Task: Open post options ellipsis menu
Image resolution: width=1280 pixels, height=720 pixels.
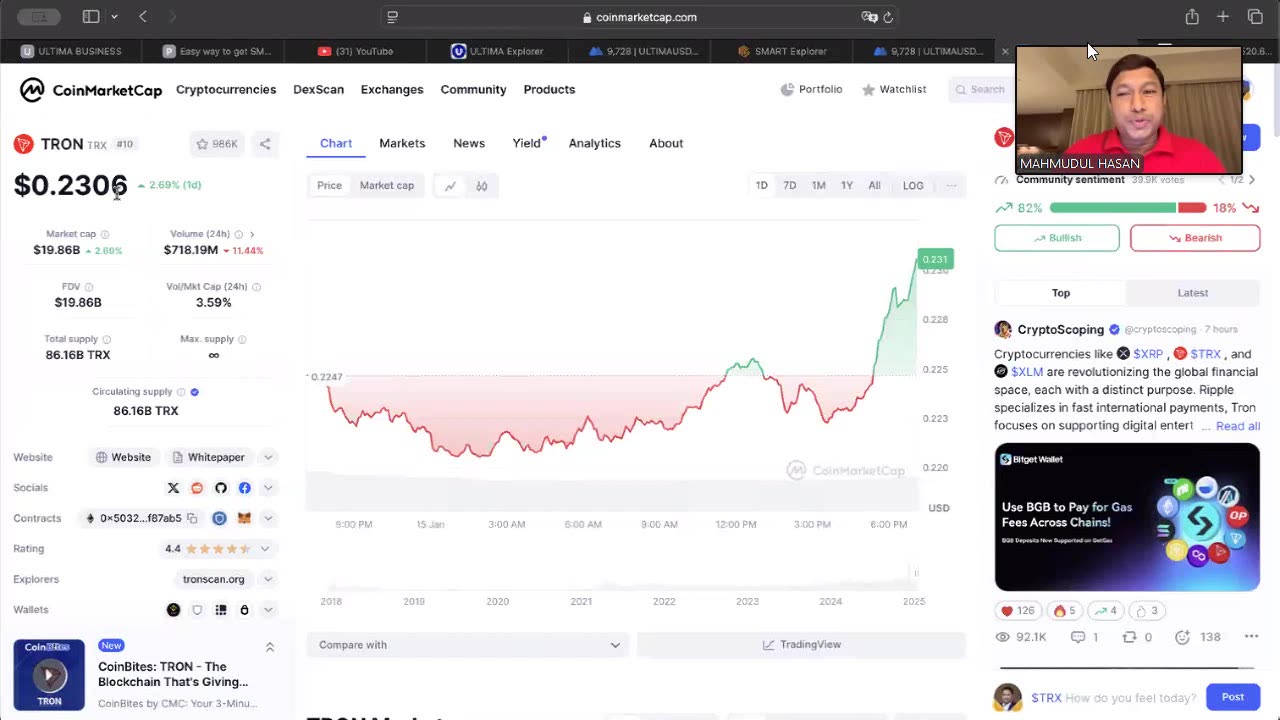Action: tap(1251, 637)
